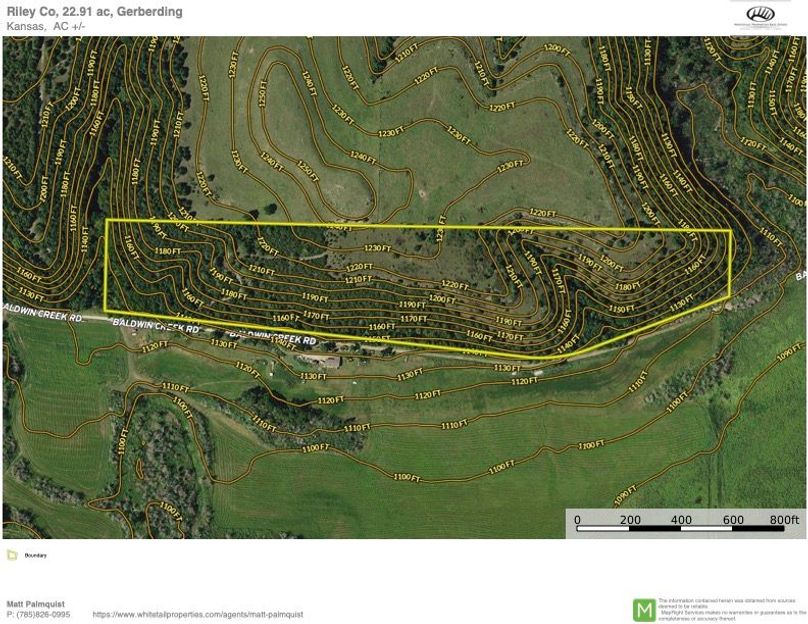Click the yellow Boundary legend icon
The width and height of the screenshot is (808, 624).
(x=12, y=555)
